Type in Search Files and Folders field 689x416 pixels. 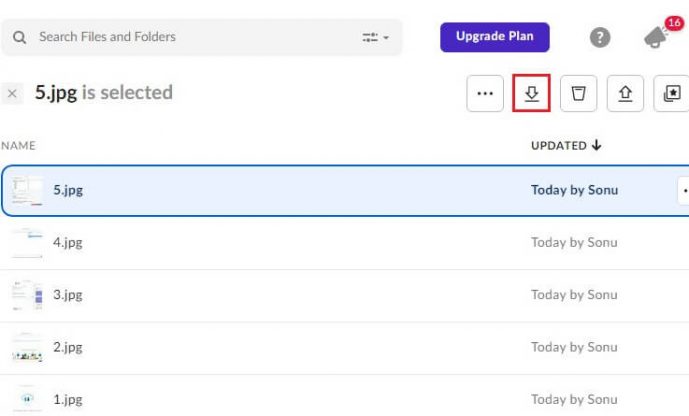pyautogui.click(x=190, y=37)
